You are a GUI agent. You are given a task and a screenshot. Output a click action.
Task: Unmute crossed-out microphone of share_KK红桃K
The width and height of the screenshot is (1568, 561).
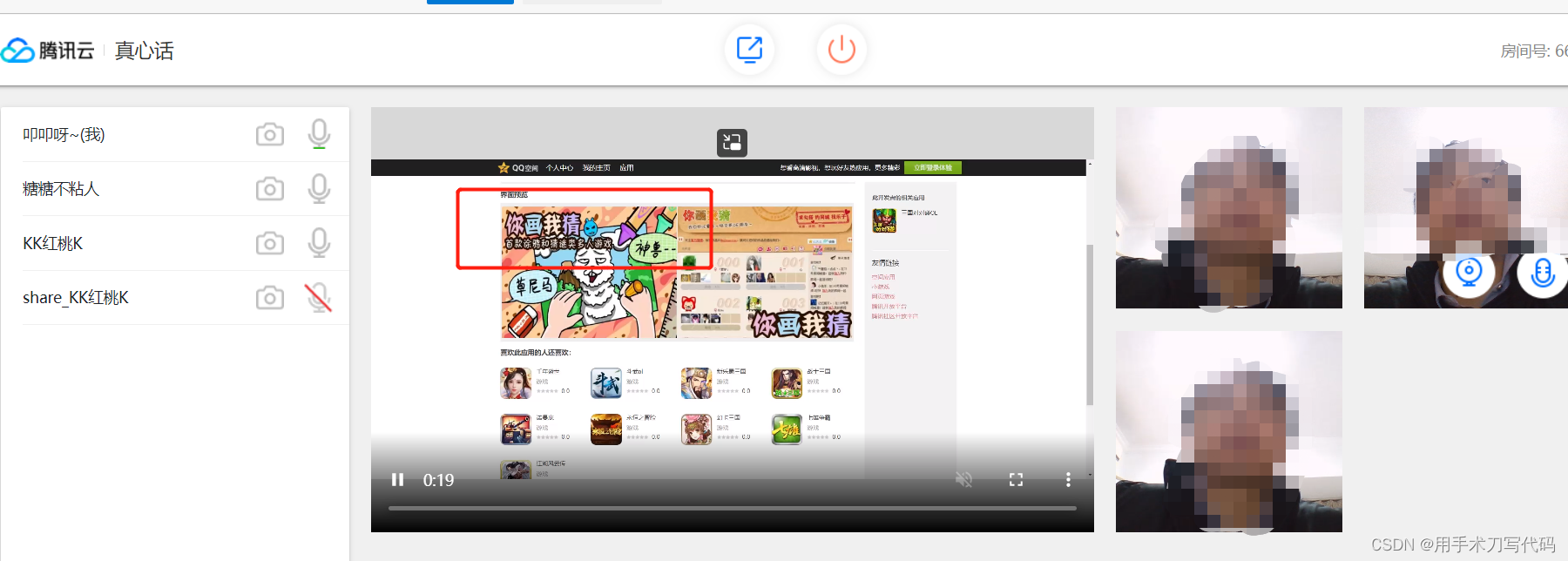[x=319, y=298]
